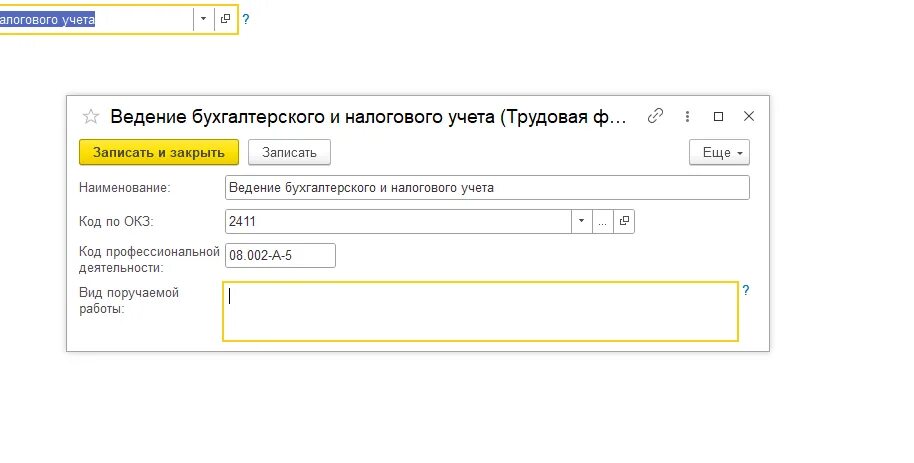Open the Еще dropdown menu

pyautogui.click(x=719, y=152)
